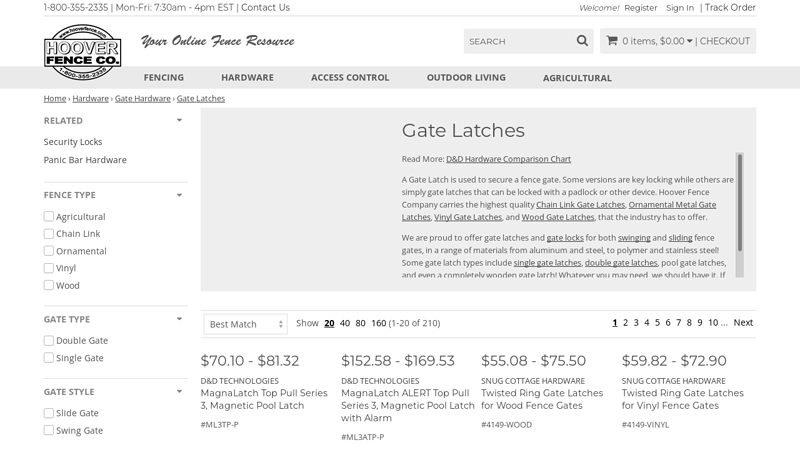Open Twisted Ring Latches for Vinyl Gates
The image size is (800, 450).
[683, 399]
